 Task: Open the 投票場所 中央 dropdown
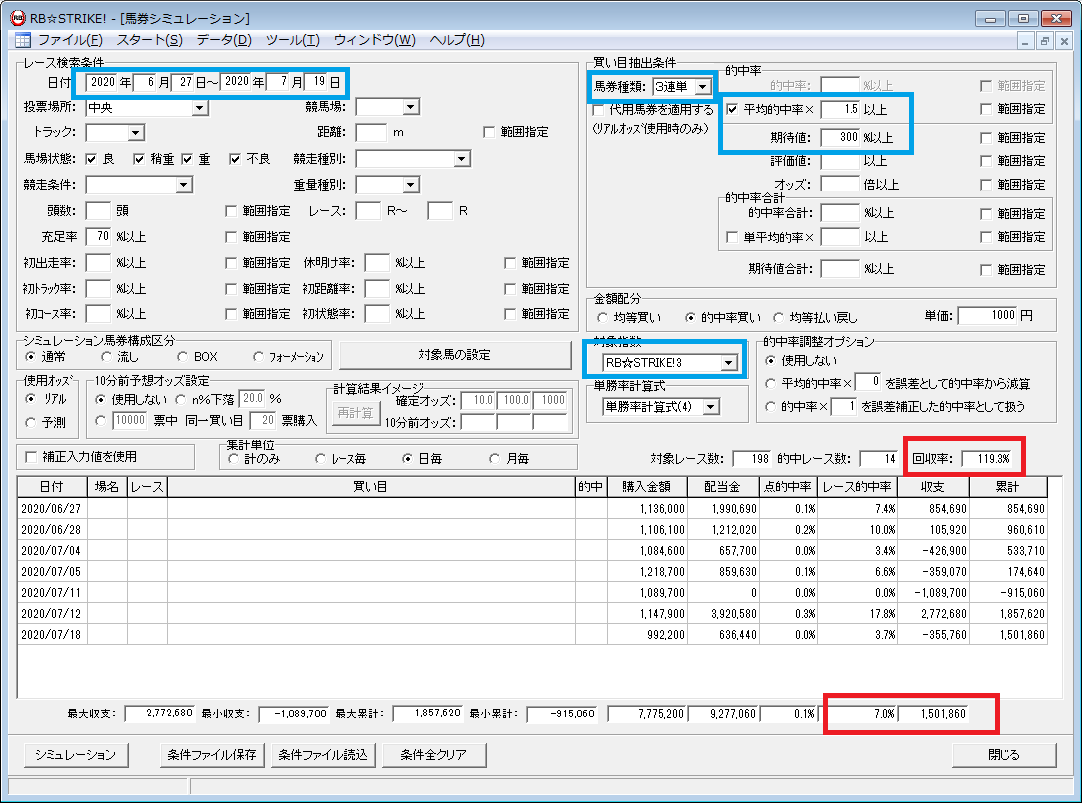click(x=199, y=108)
